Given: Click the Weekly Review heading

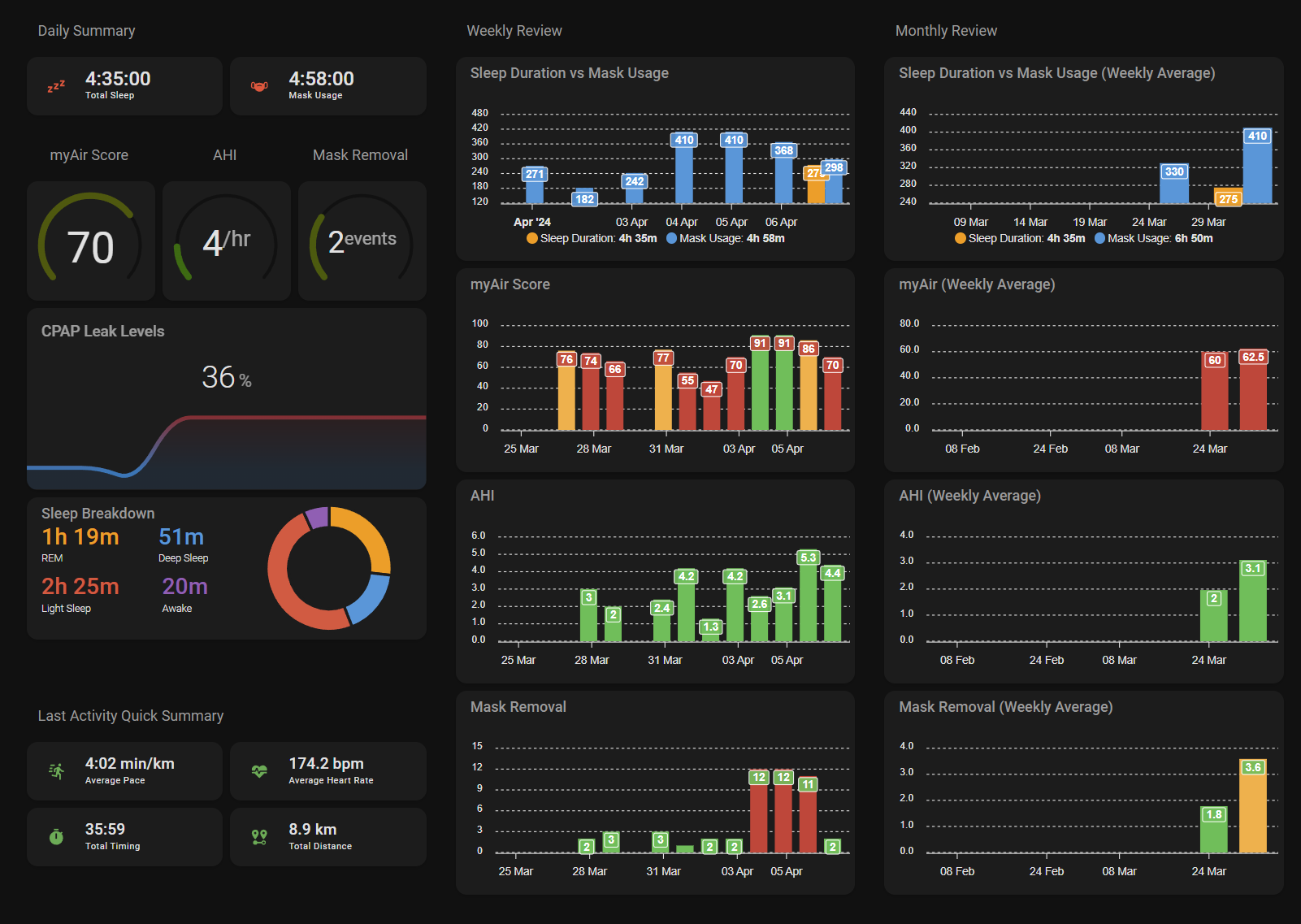Looking at the screenshot, I should click(x=514, y=31).
